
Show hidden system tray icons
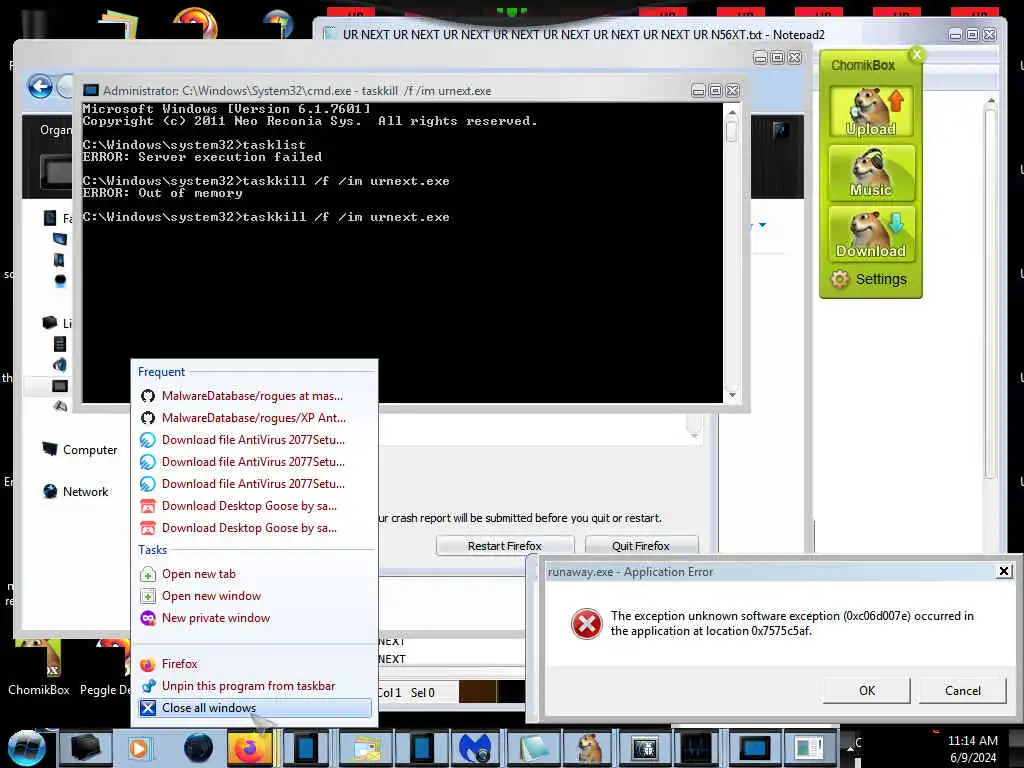pos(850,749)
